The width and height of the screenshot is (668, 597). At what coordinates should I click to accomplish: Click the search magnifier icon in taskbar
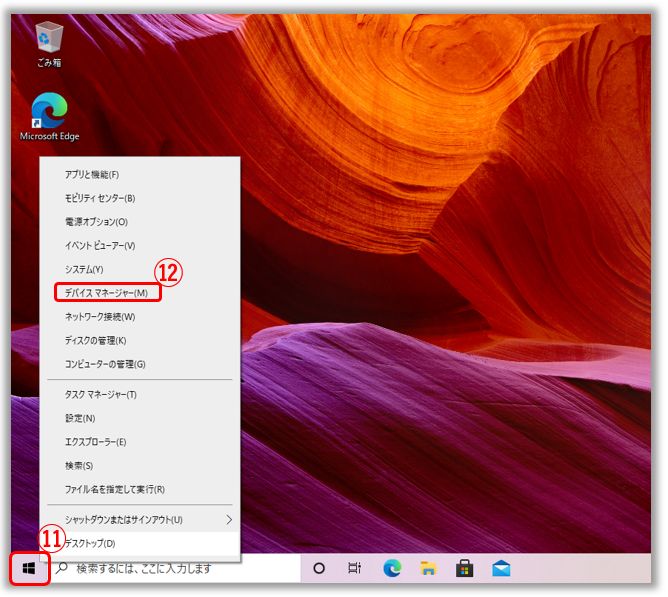pyautogui.click(x=62, y=568)
